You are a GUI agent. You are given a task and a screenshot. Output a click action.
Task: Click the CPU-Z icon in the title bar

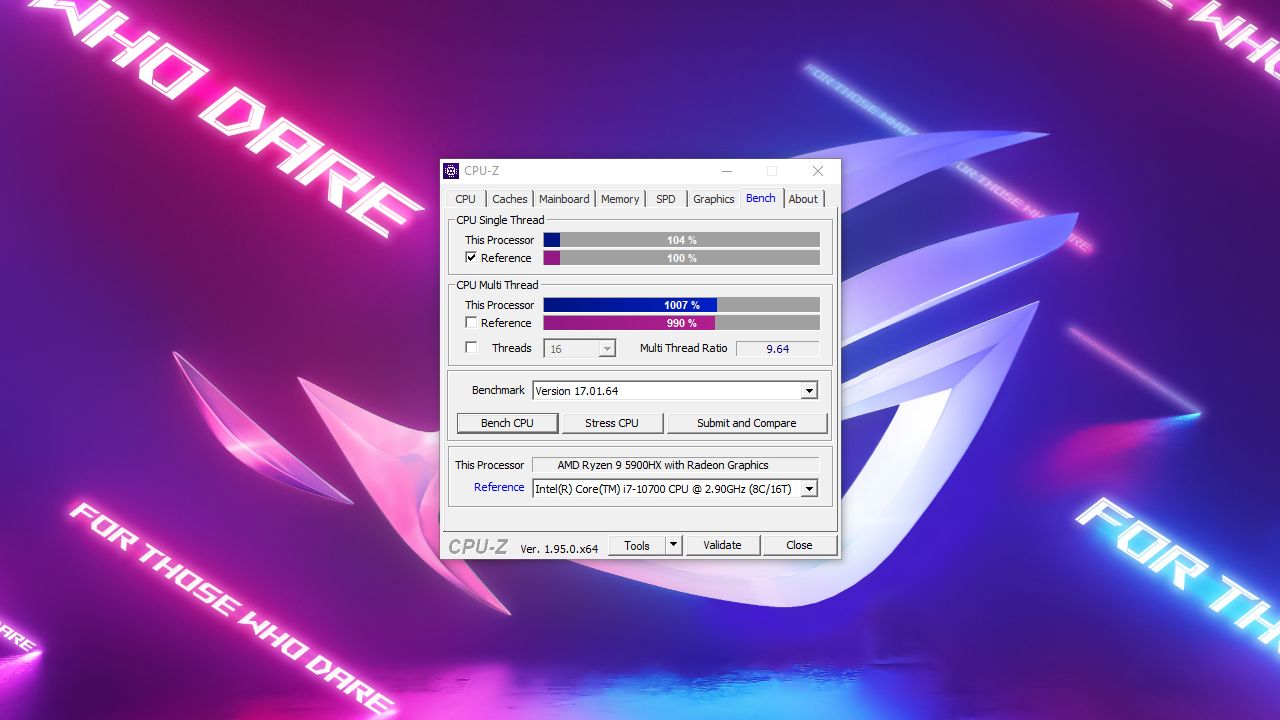(x=450, y=170)
